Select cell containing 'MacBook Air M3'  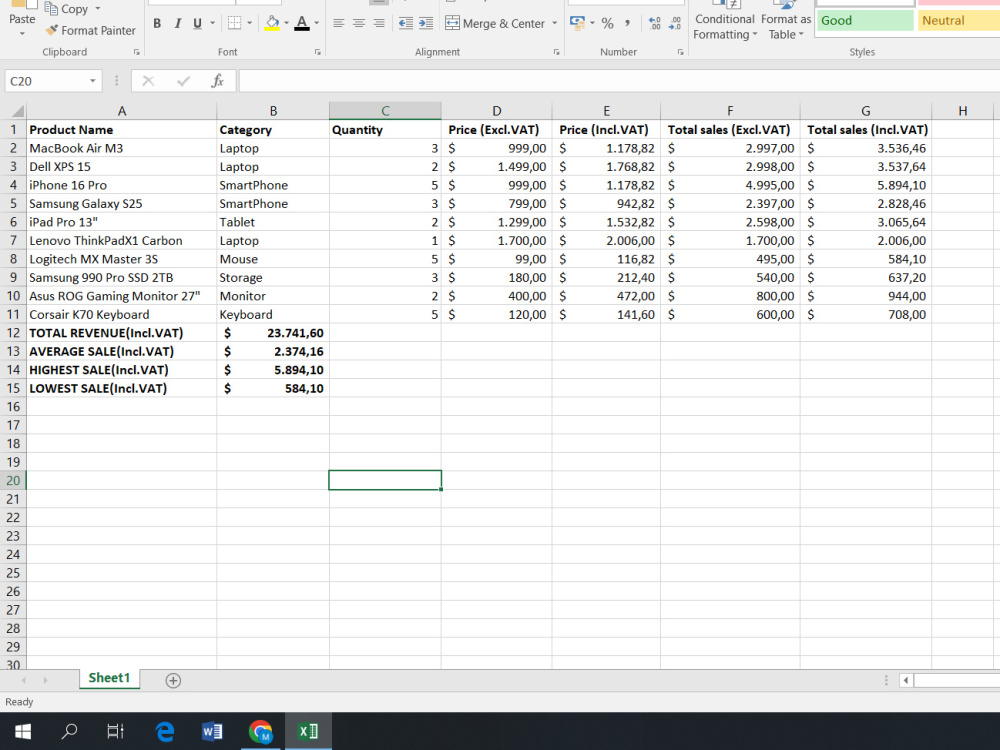[x=122, y=148]
